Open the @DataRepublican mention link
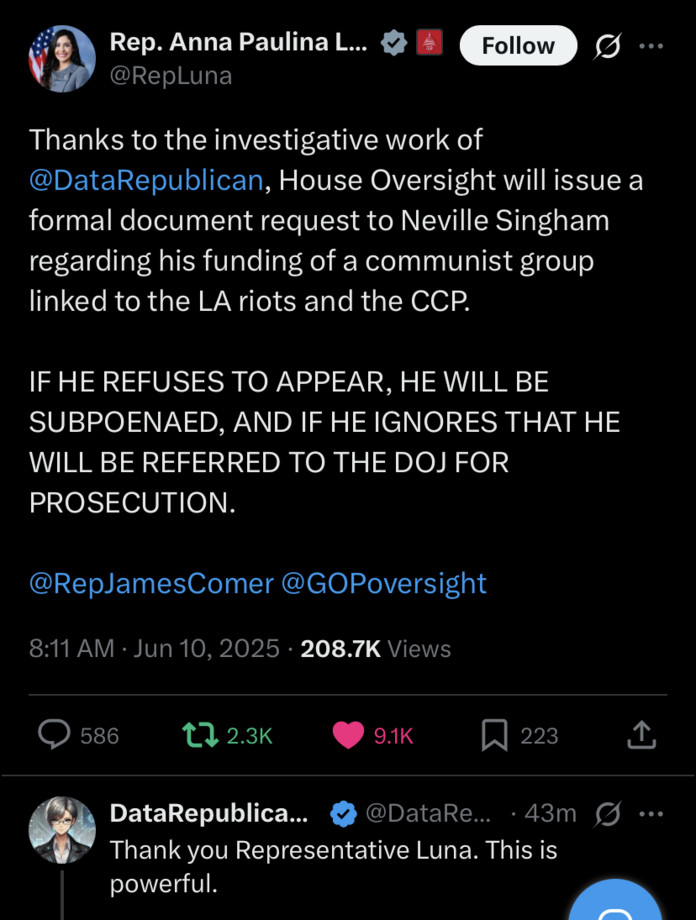Viewport: 696px width, 920px height. pyautogui.click(x=148, y=181)
